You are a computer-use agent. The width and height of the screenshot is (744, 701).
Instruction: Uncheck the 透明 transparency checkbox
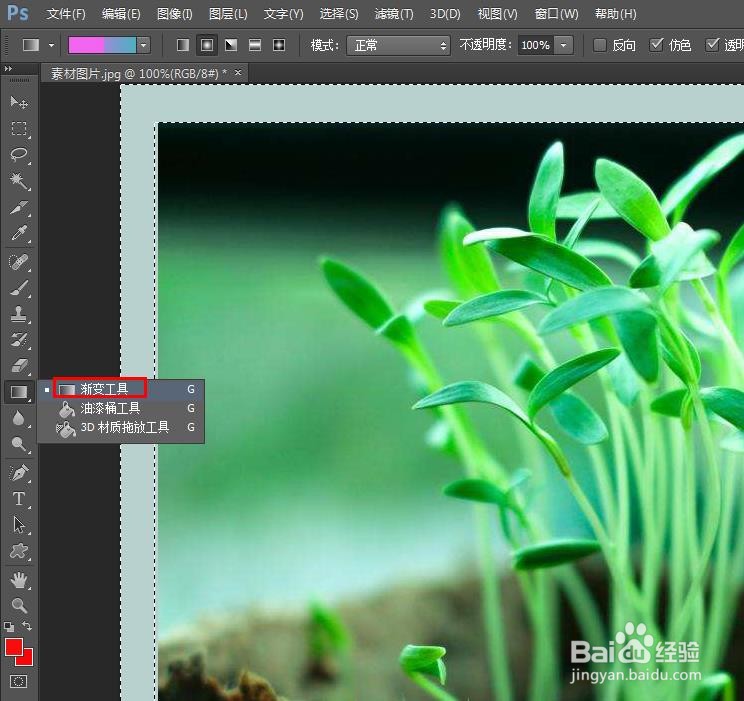pyautogui.click(x=712, y=45)
